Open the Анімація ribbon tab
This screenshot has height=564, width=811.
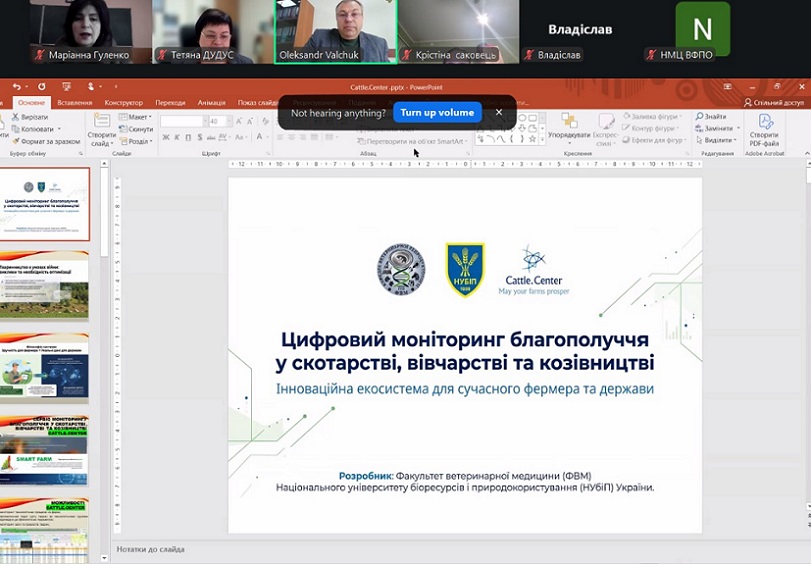click(212, 102)
